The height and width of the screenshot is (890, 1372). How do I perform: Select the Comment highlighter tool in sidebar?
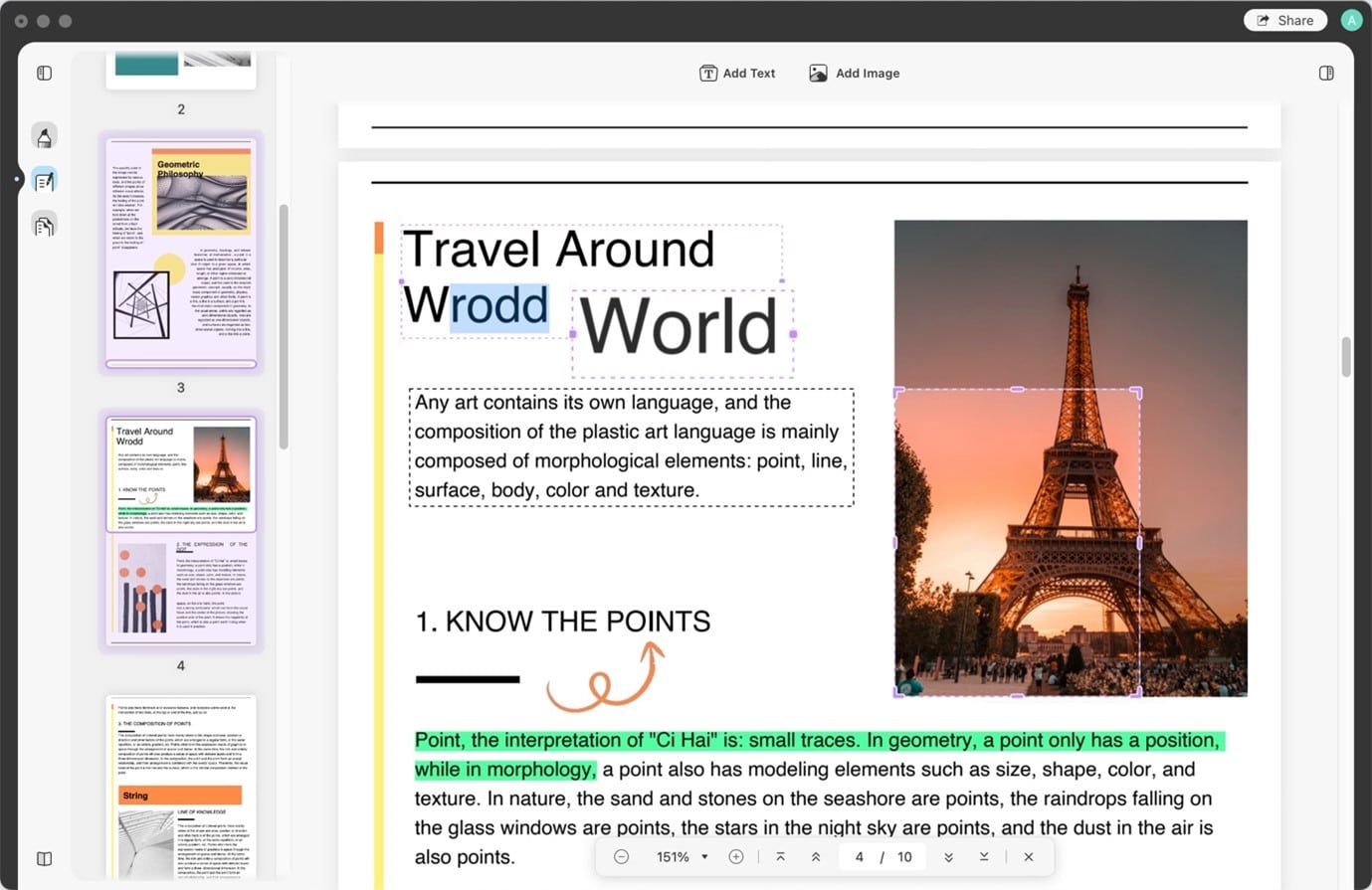click(44, 136)
